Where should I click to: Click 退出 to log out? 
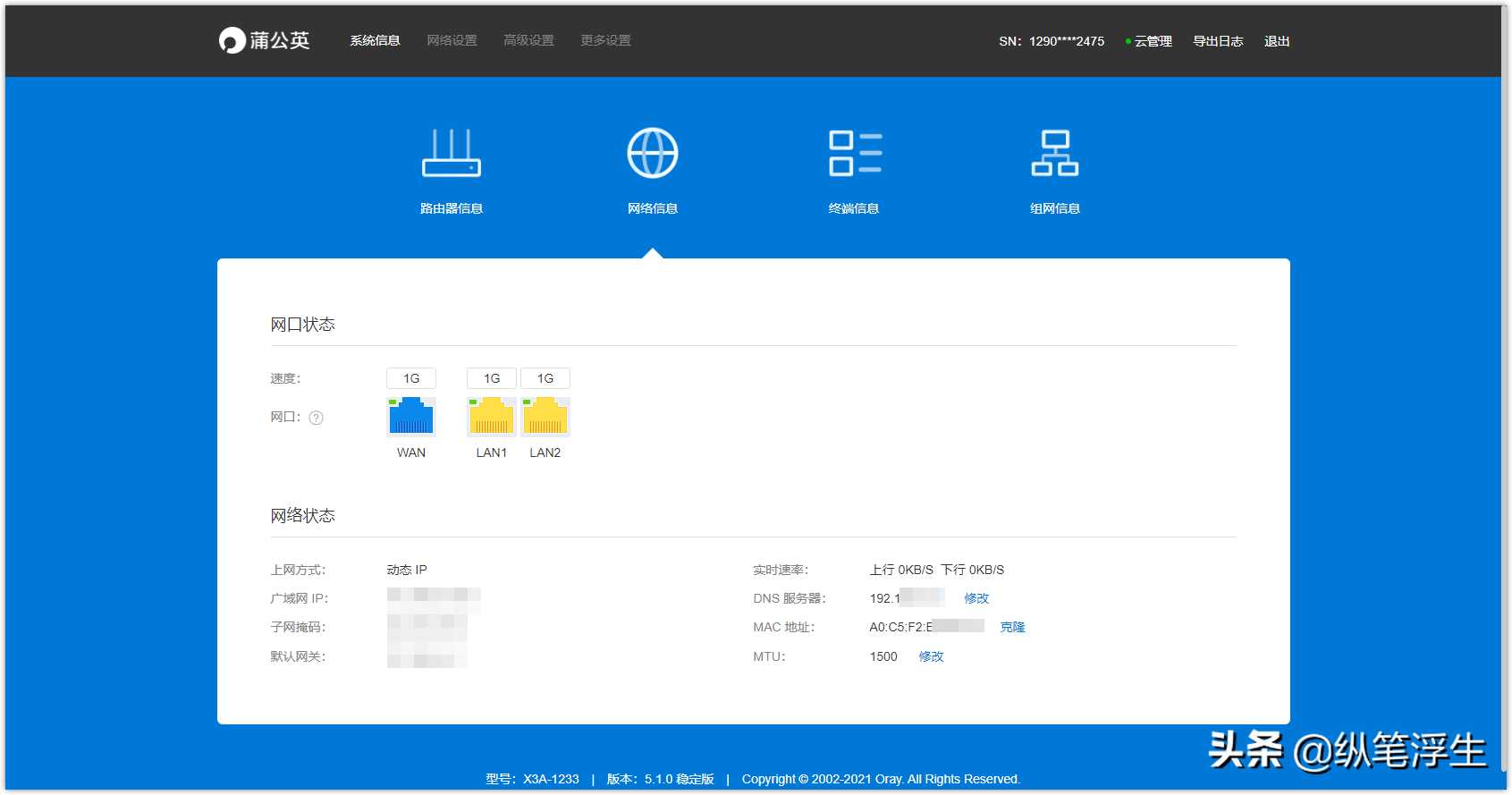[1277, 41]
